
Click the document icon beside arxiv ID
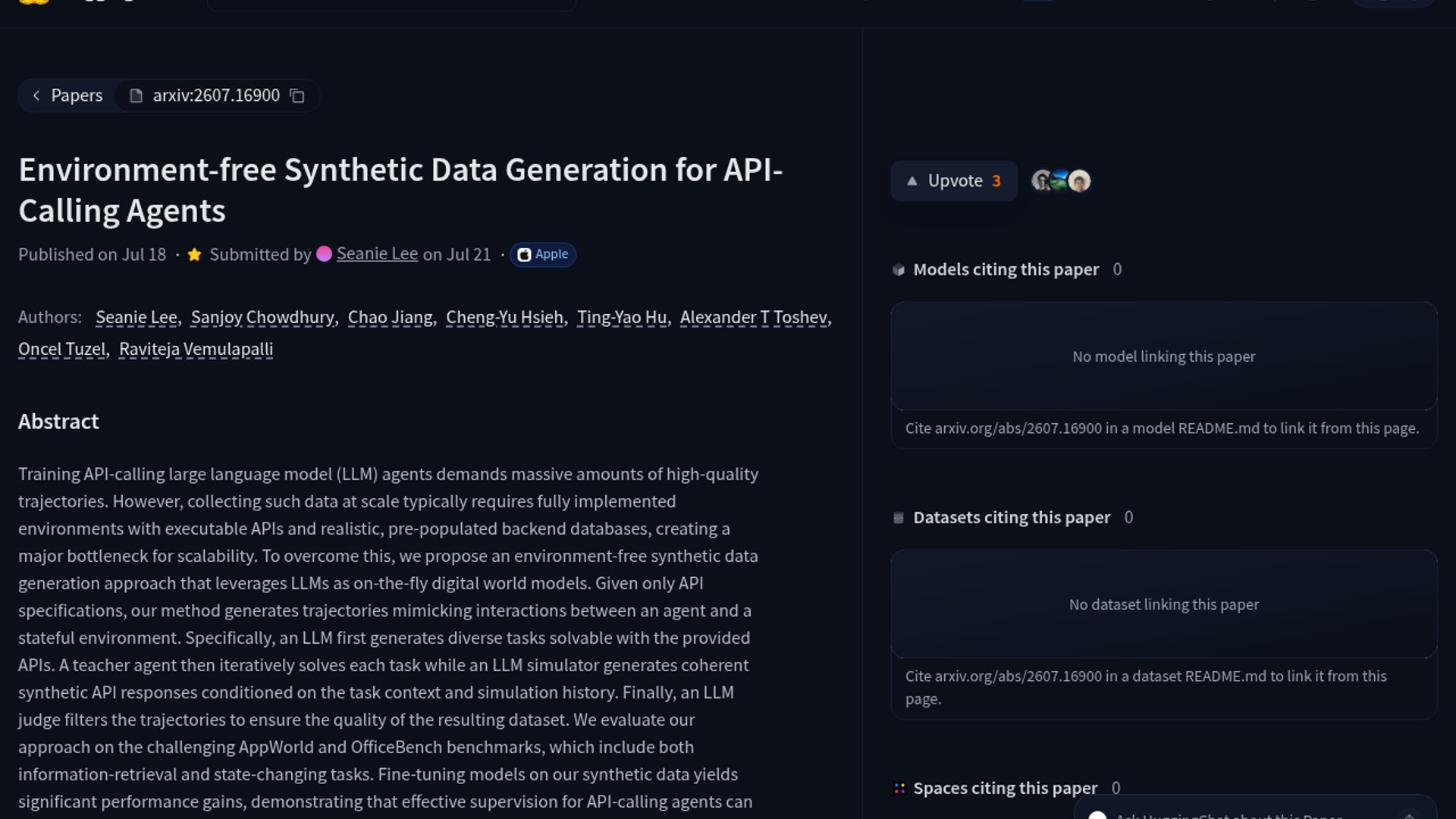(136, 96)
